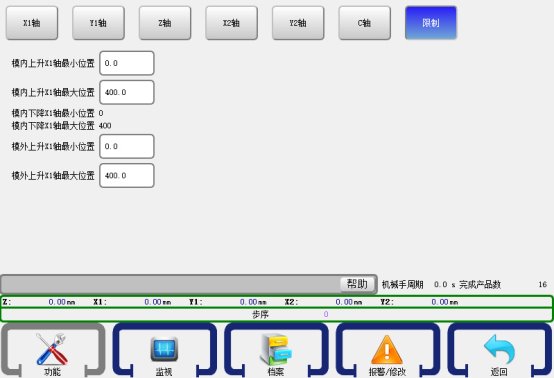Viewport: 554px width, 378px height.
Task: Open the 档案 file cabinet icon
Action: (276, 350)
